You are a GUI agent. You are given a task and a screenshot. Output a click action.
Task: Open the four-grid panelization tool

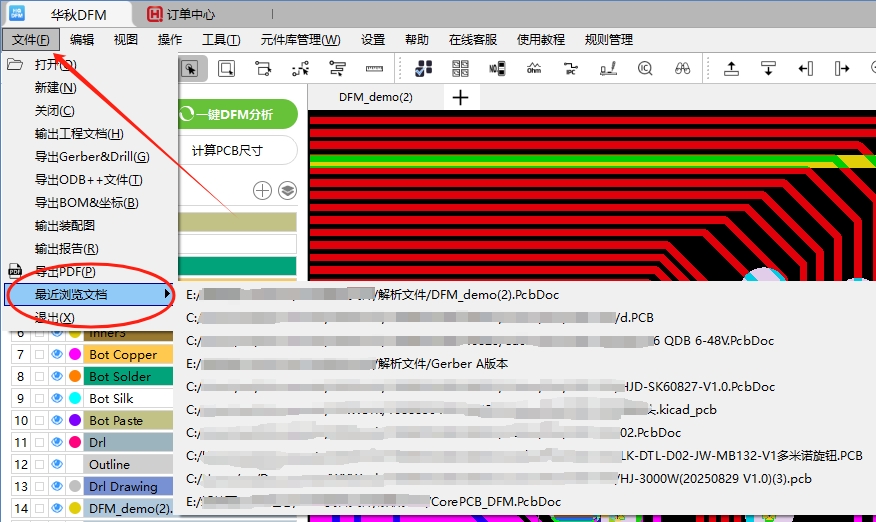[x=460, y=69]
